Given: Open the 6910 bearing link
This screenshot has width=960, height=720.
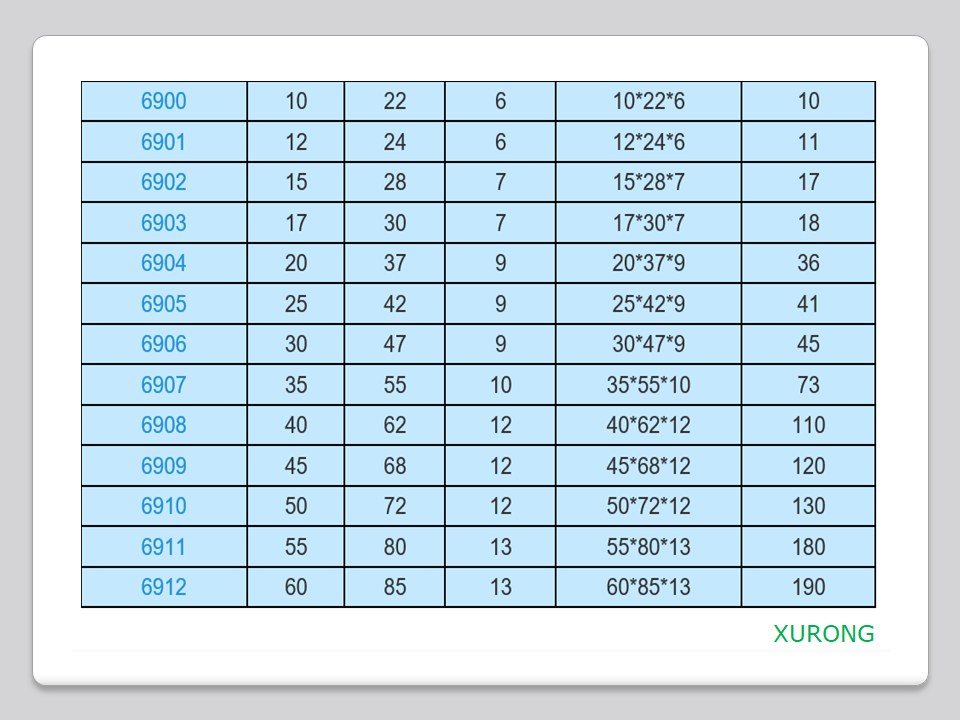Looking at the screenshot, I should point(163,506).
